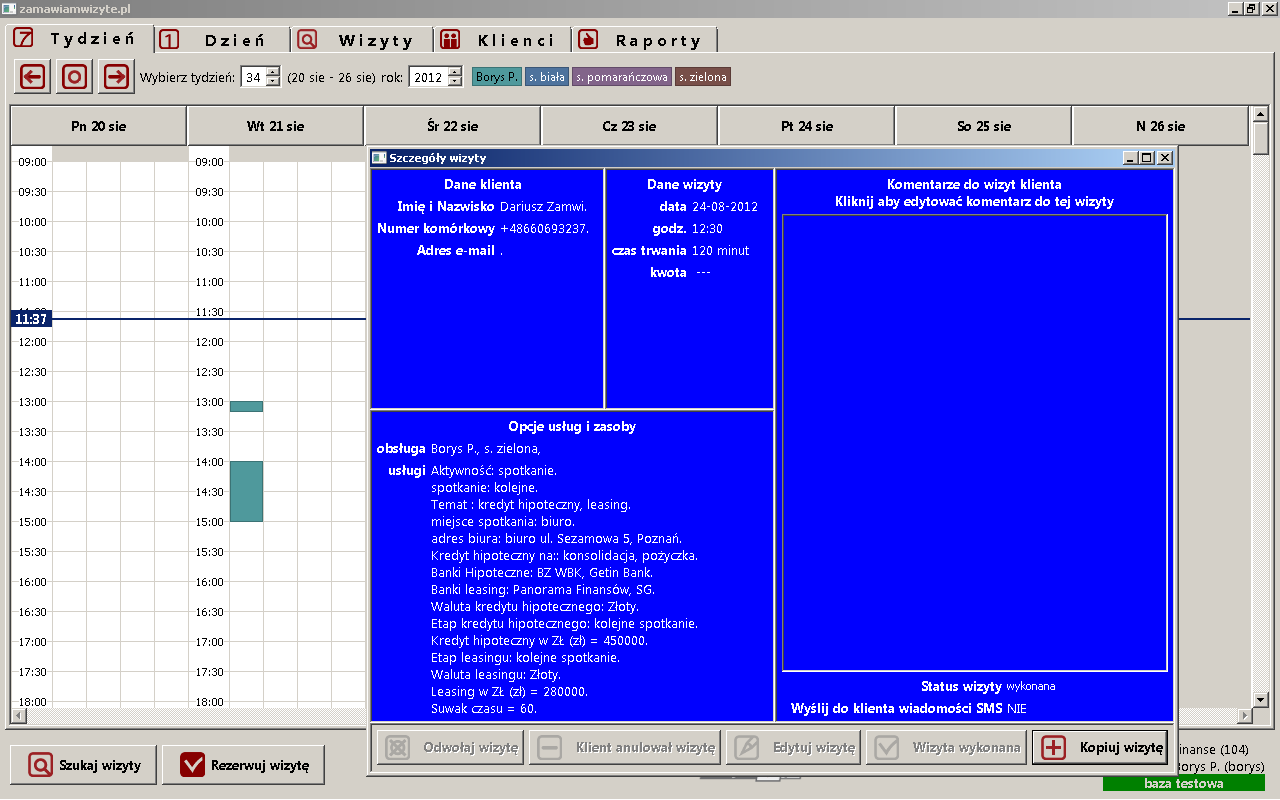1280x800 pixels.
Task: Switch to the Dzień tab
Action: click(223, 40)
